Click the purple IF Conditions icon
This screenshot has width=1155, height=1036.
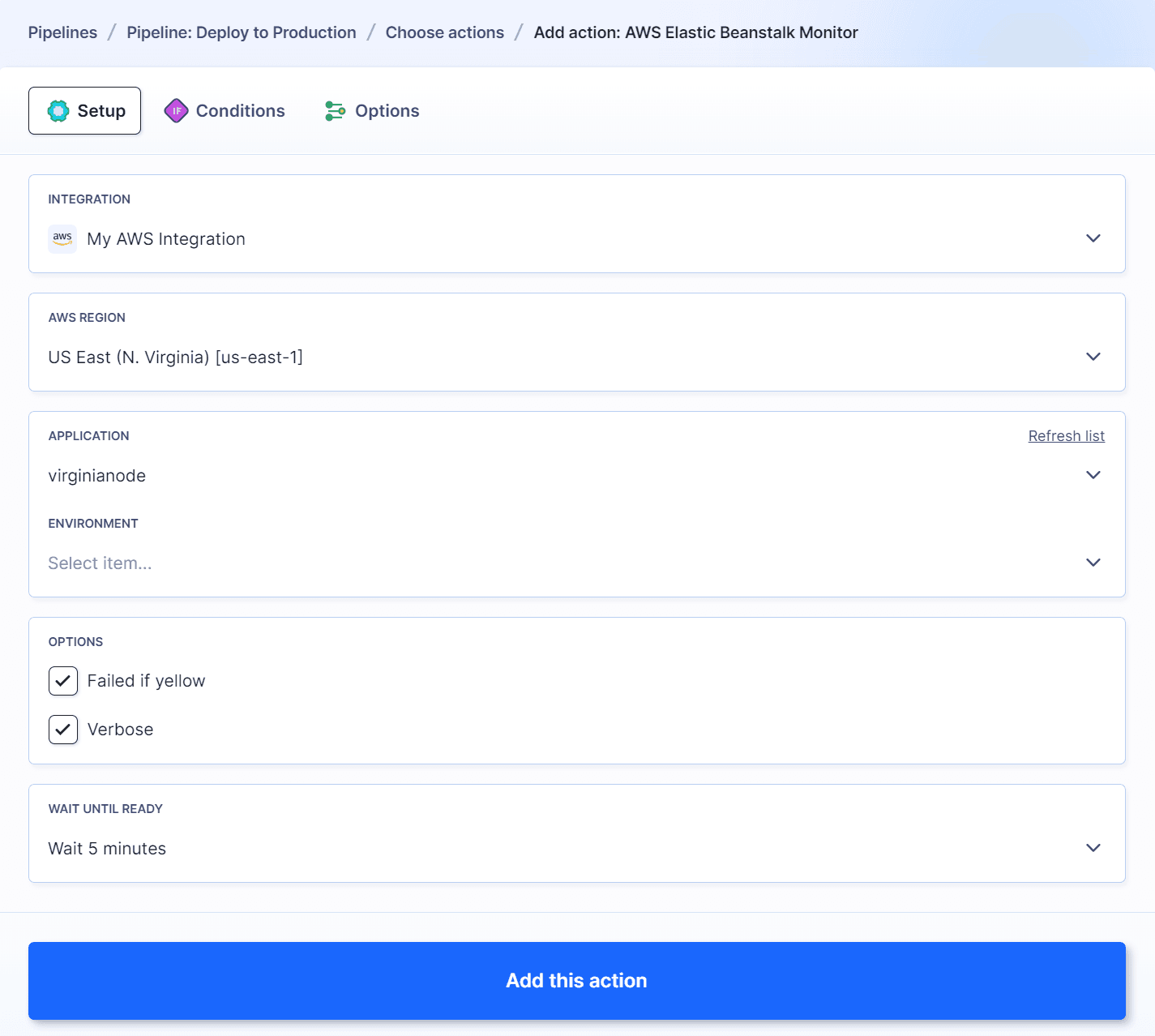coord(176,110)
